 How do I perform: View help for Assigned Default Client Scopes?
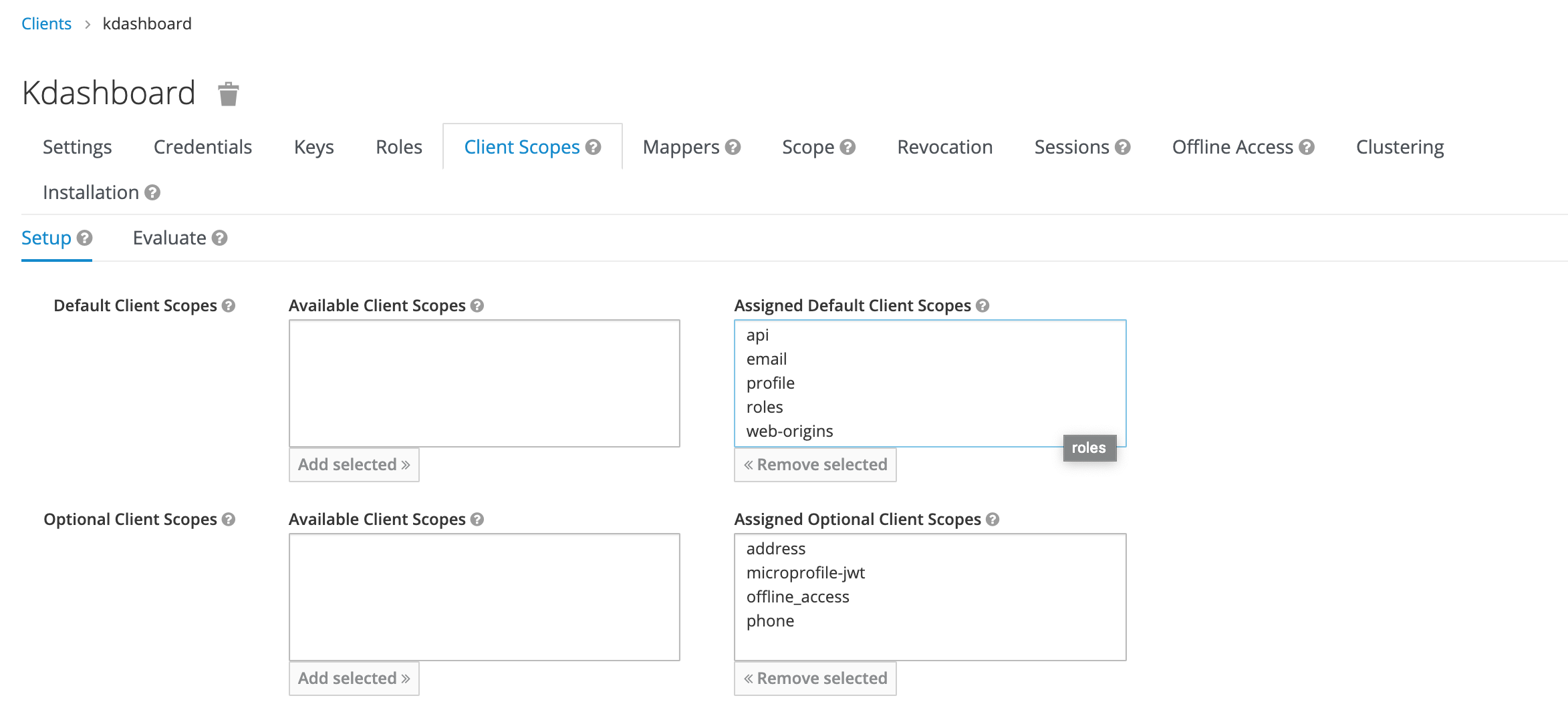982,305
